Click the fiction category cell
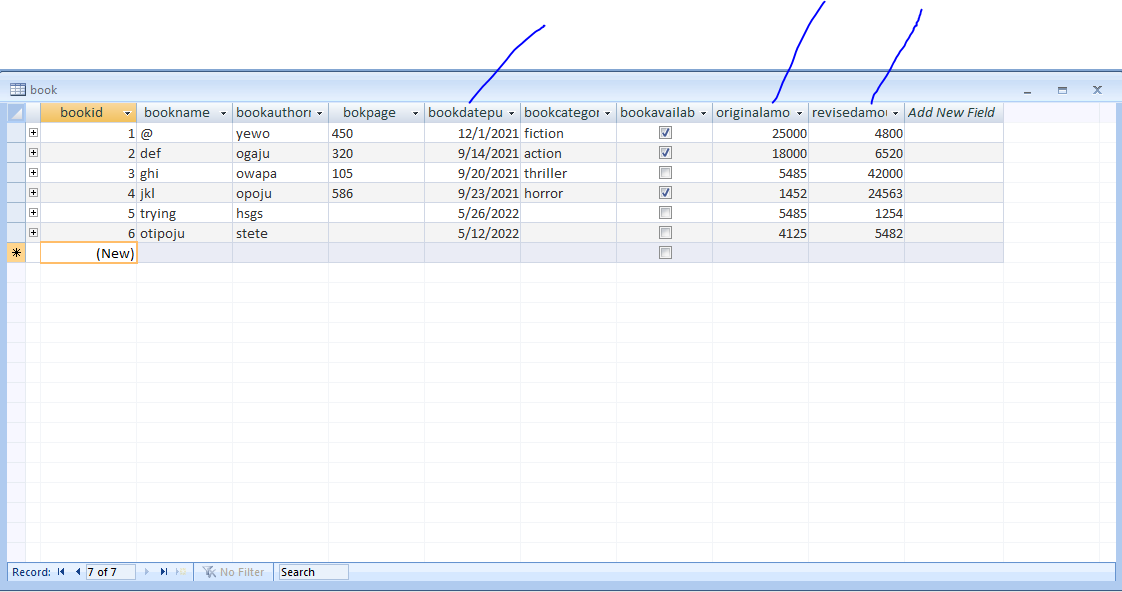Screen dimensions: 1122x592 [x=568, y=133]
